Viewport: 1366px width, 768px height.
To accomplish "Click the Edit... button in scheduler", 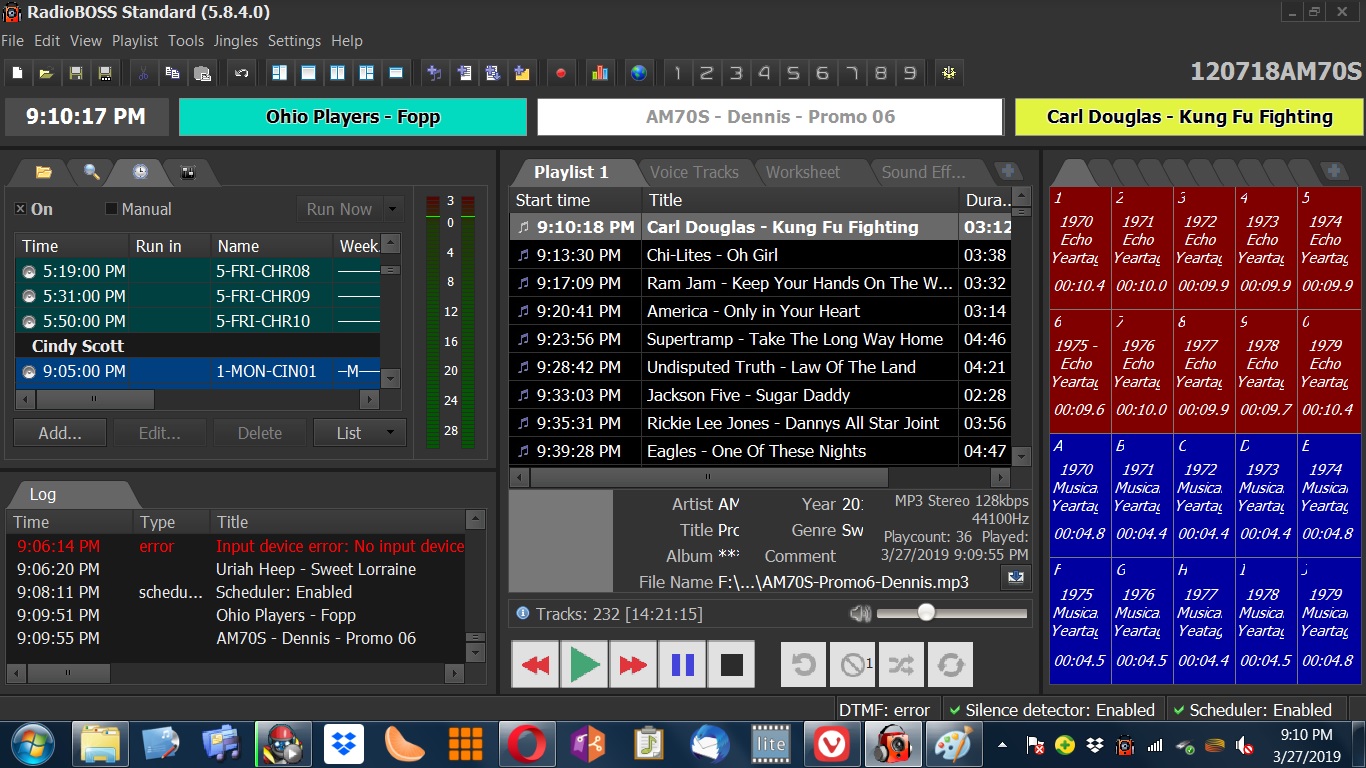I will (x=160, y=433).
